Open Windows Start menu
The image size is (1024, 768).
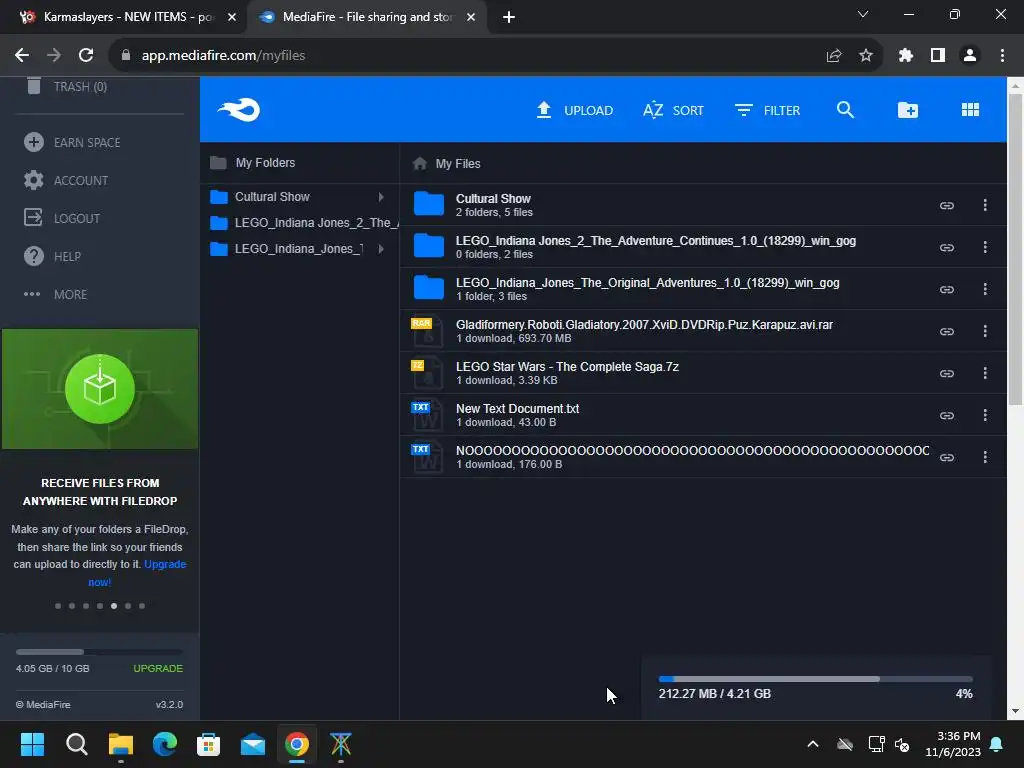click(32, 744)
